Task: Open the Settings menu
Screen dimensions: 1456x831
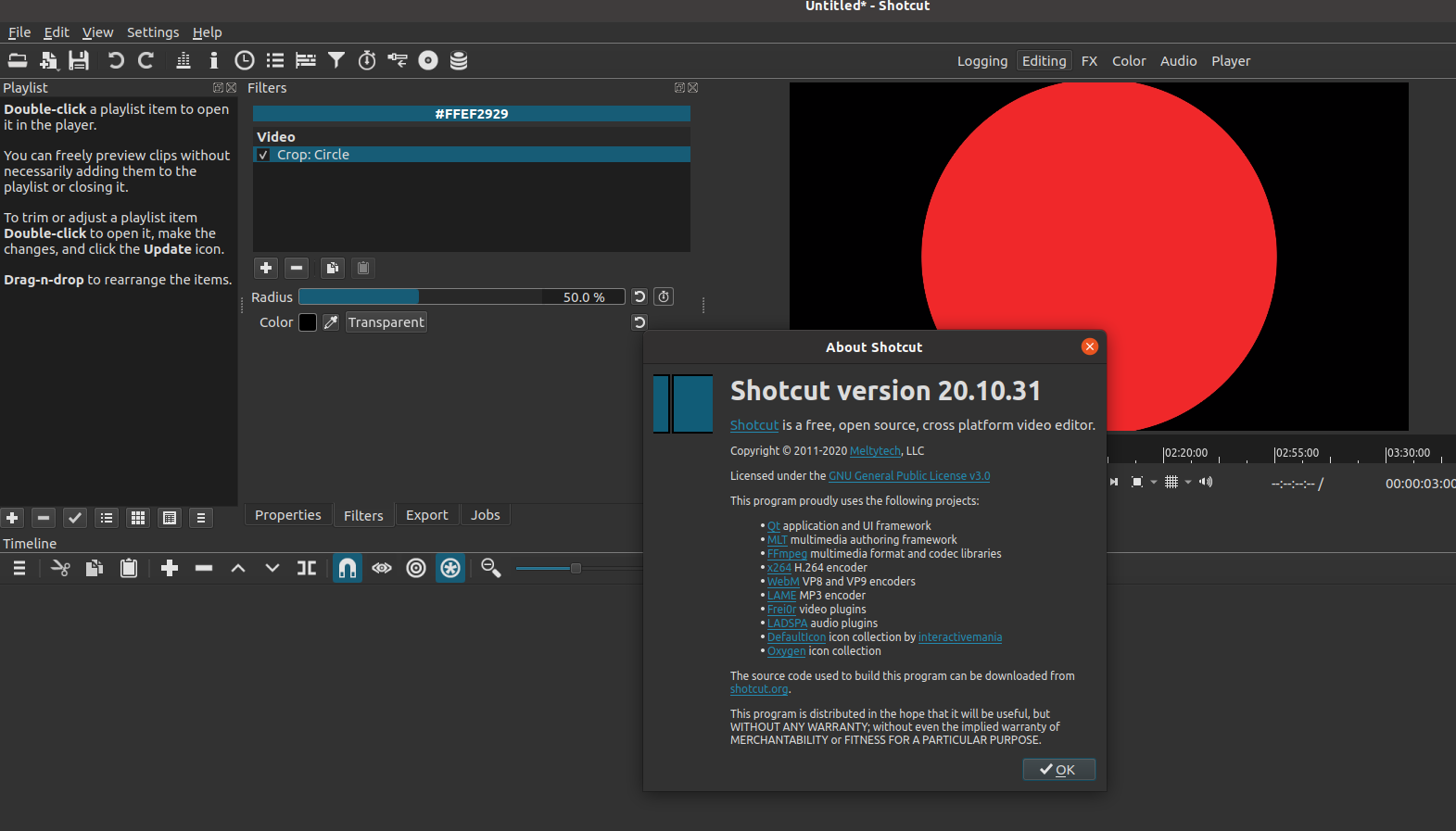Action: click(153, 32)
